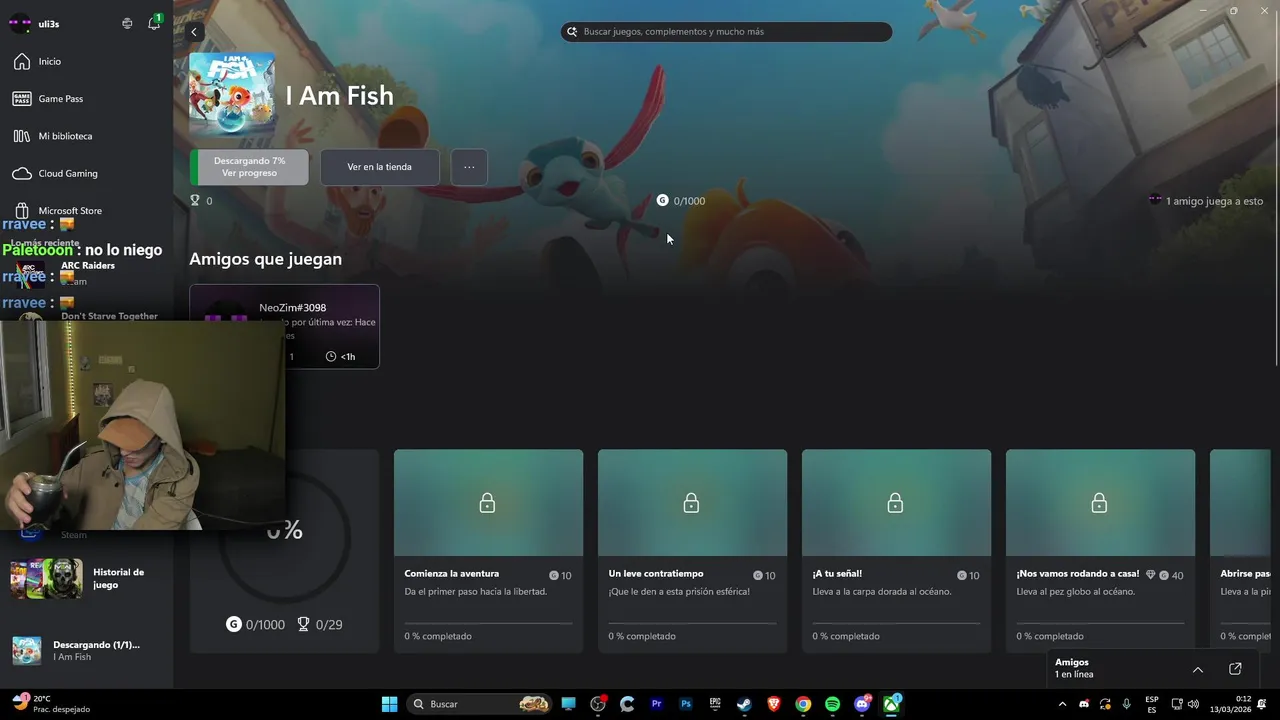1280x720 pixels.
Task: Open Premiere Pro on the taskbar
Action: pos(656,704)
